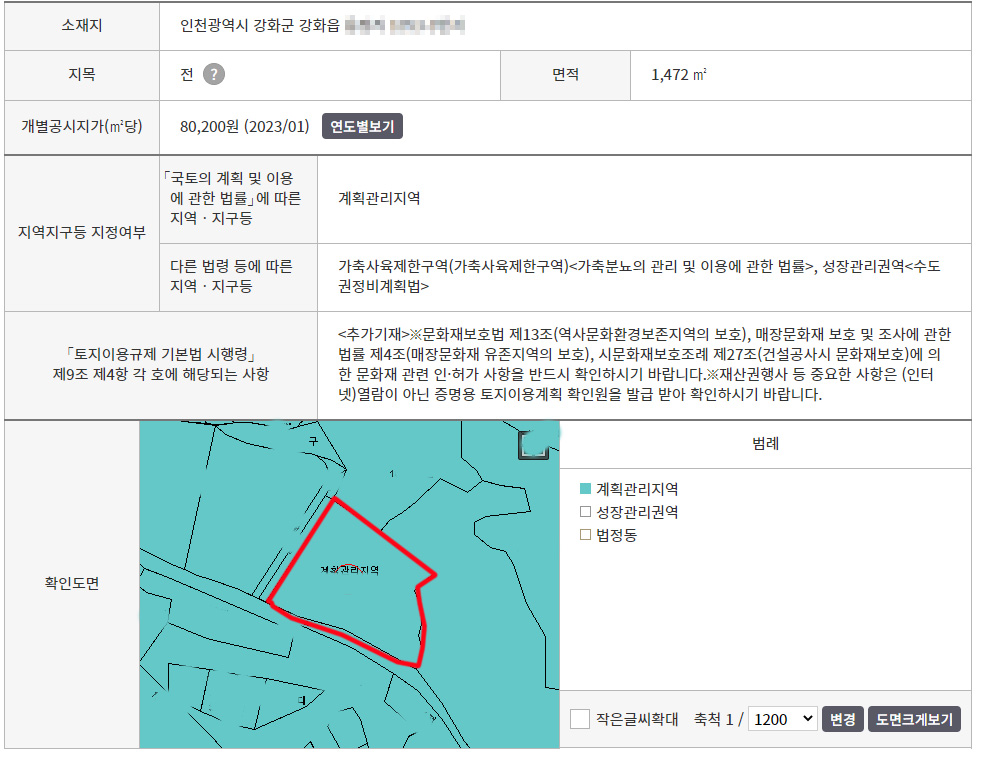Select the 범례 legend header
Screen dimensions: 988x764
click(765, 444)
